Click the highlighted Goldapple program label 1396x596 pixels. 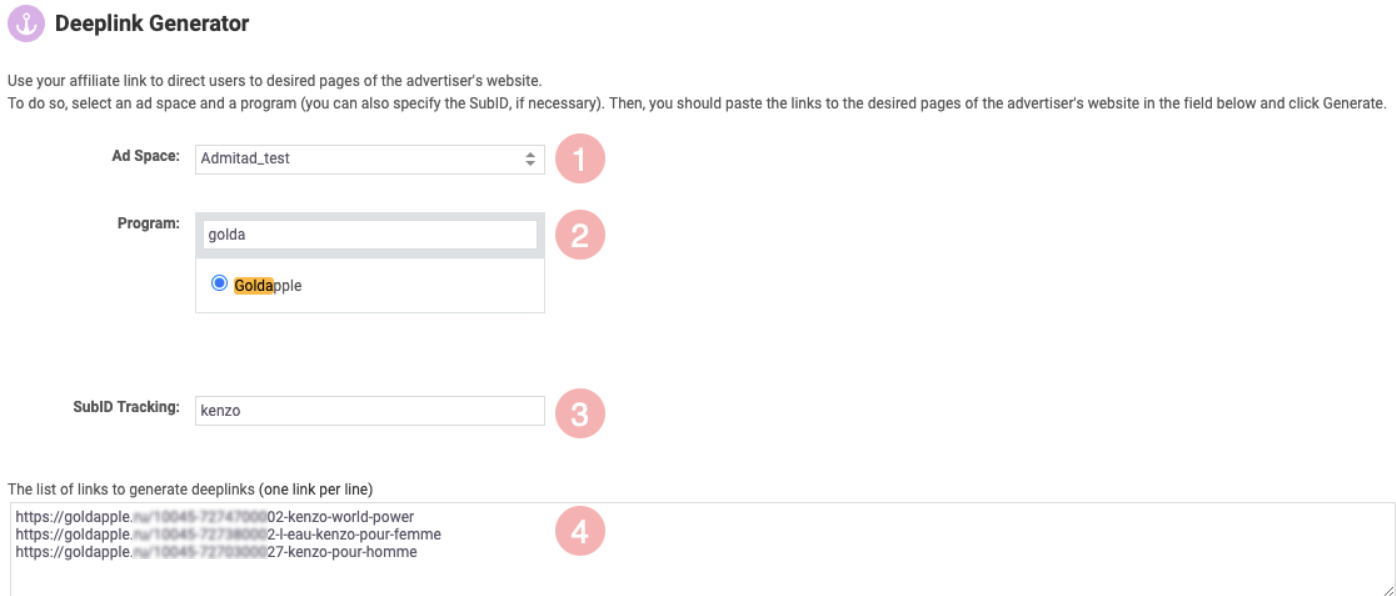click(267, 285)
